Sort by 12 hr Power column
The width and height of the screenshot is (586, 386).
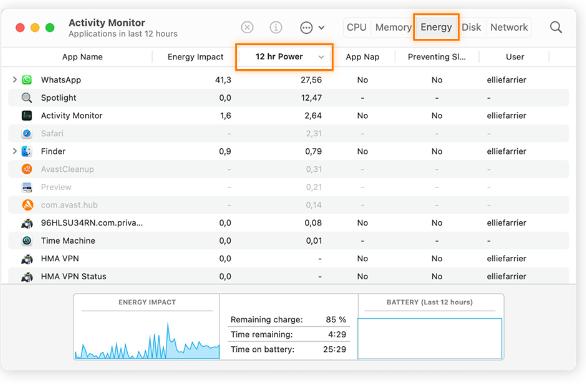pyautogui.click(x=284, y=57)
